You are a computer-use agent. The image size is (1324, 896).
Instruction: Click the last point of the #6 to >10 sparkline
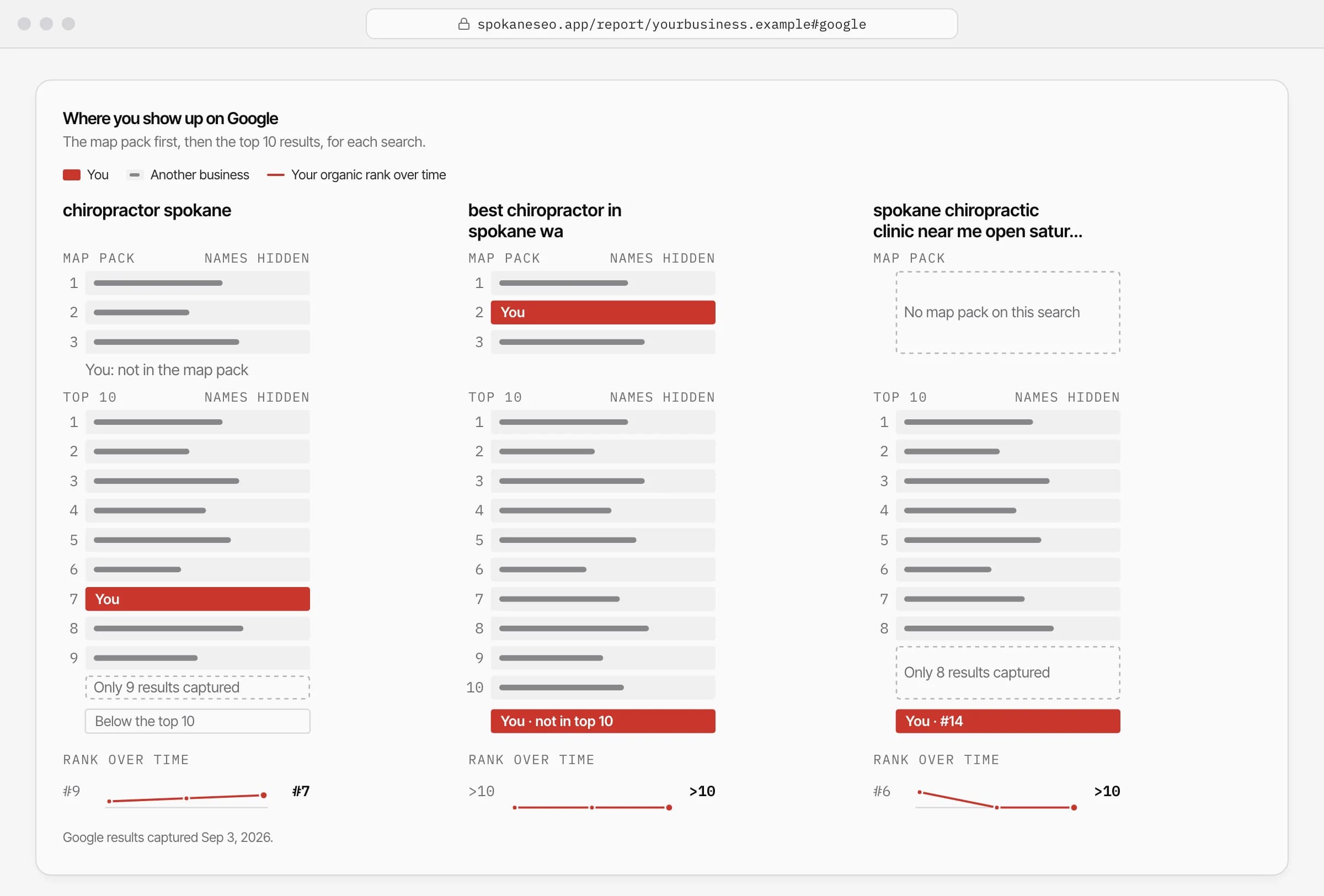[x=1074, y=808]
